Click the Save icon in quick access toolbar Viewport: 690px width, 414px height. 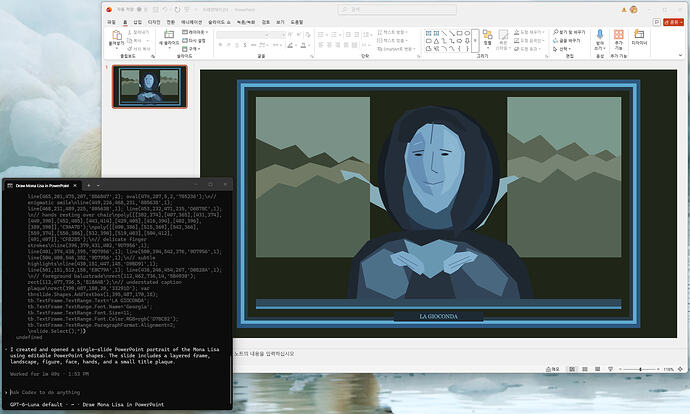click(155, 9)
